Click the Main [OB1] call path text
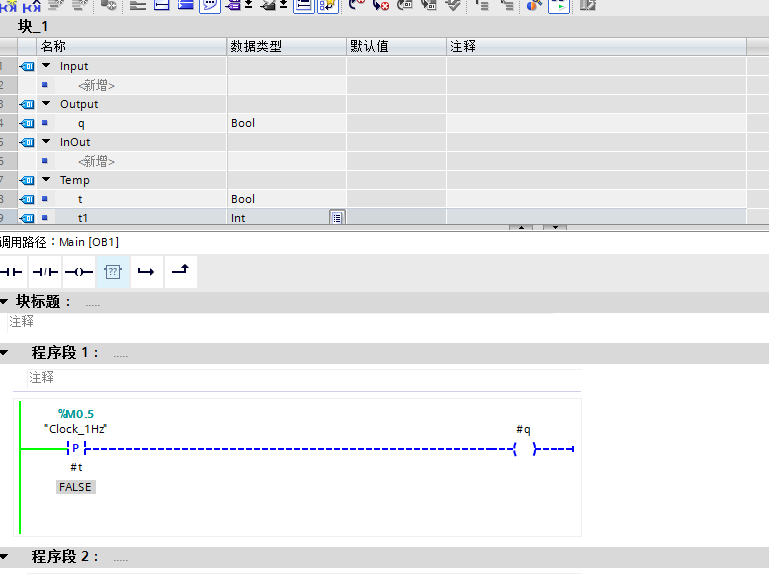Image resolution: width=769 pixels, height=575 pixels. (x=89, y=242)
